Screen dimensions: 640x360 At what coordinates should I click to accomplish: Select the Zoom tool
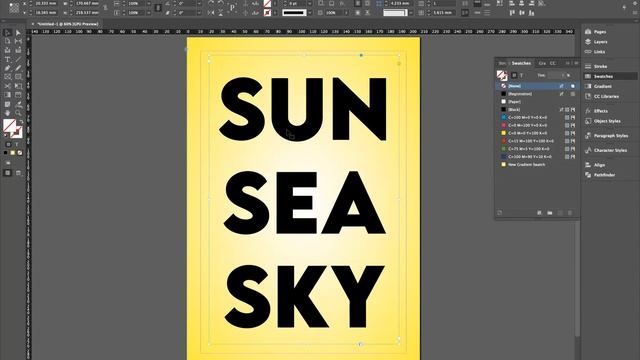[18, 113]
